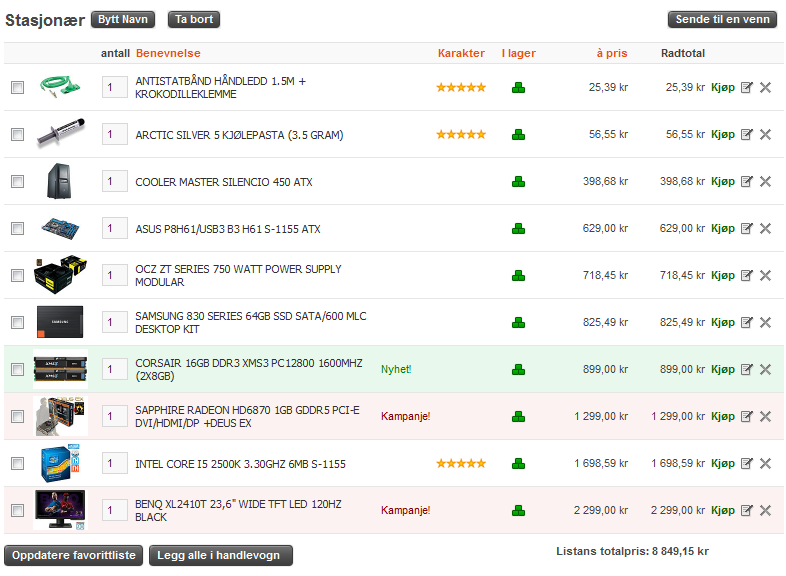Viewport: 786px width, 576px height.
Task: Check stock icon for Antistatbånd håndledd
Action: pos(518,88)
